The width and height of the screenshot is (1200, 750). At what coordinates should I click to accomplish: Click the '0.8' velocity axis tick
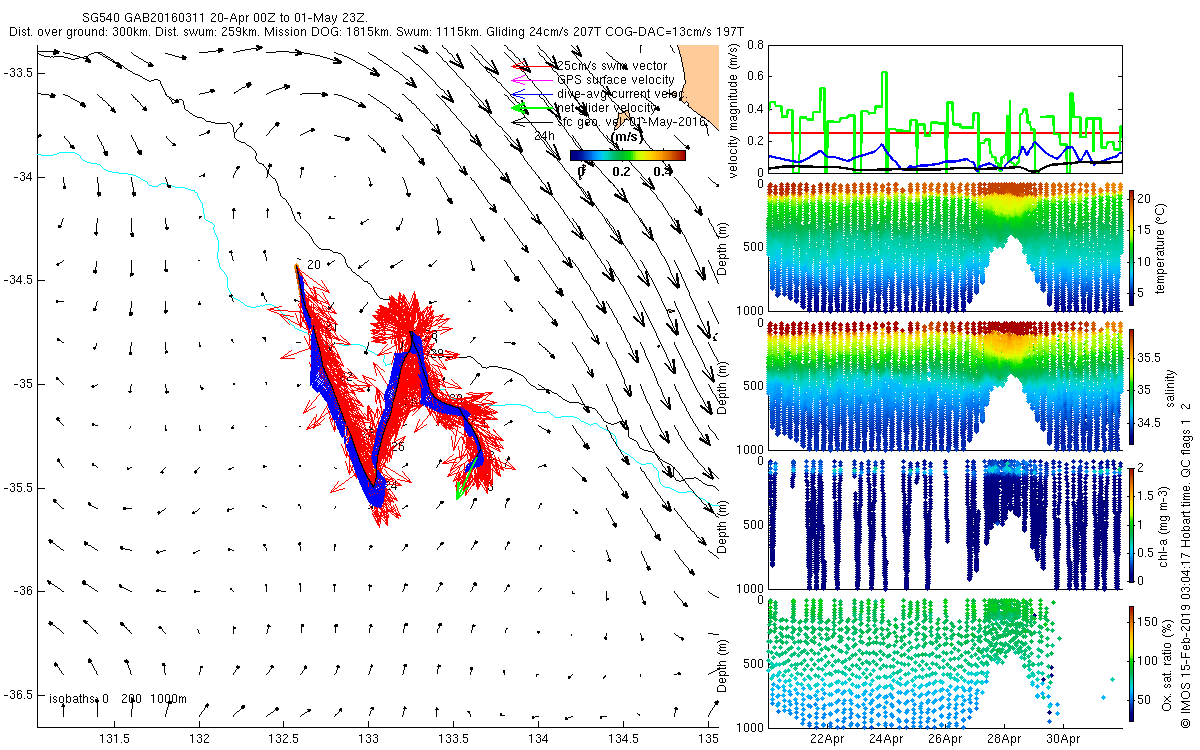[754, 46]
